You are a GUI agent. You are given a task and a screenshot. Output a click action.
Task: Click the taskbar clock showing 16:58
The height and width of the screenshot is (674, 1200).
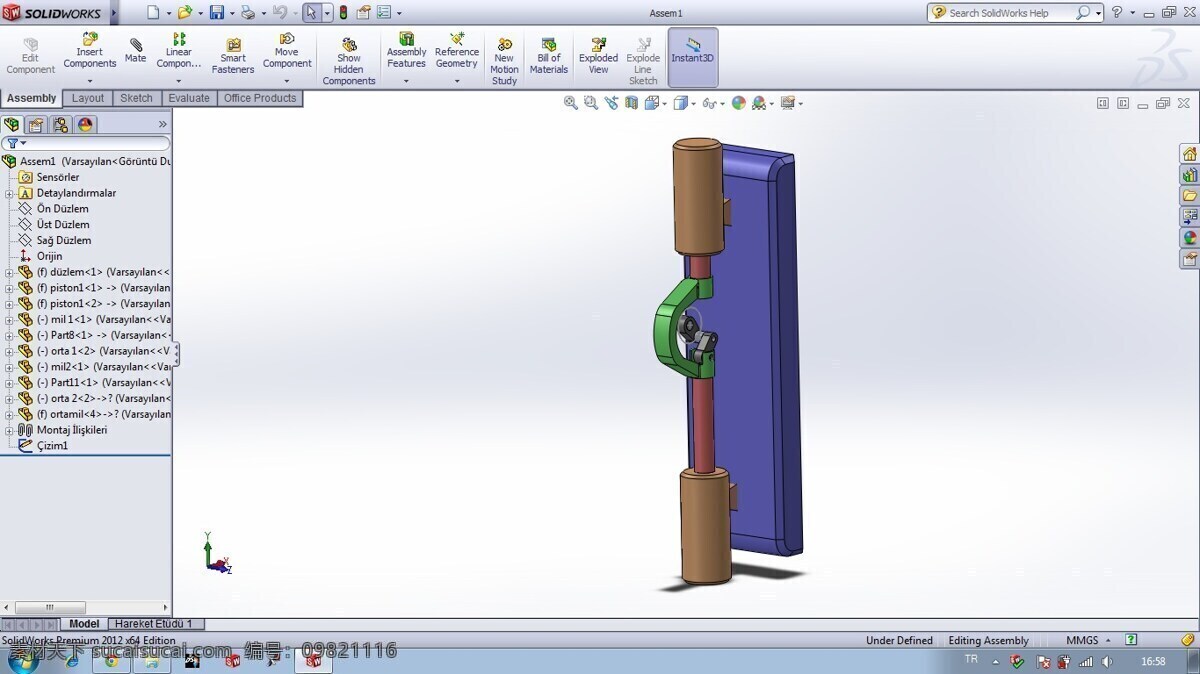(x=1153, y=661)
